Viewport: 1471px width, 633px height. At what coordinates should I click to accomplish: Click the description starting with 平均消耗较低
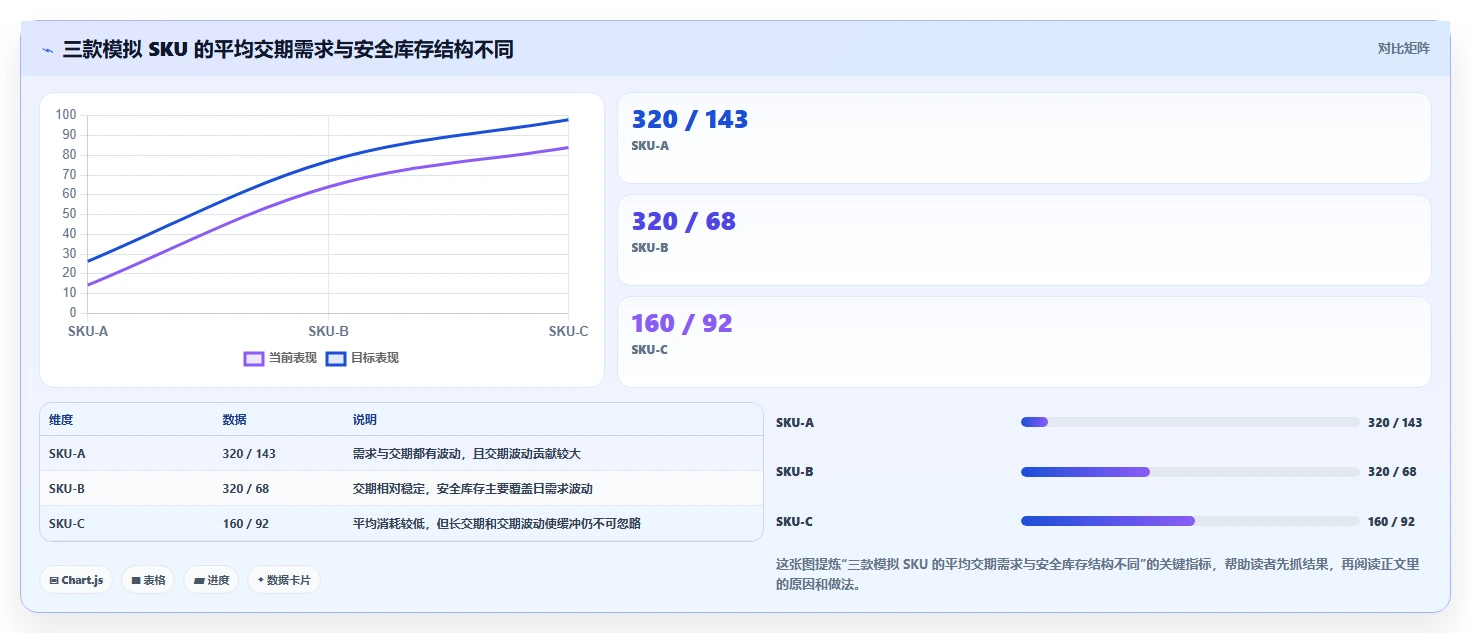point(497,524)
